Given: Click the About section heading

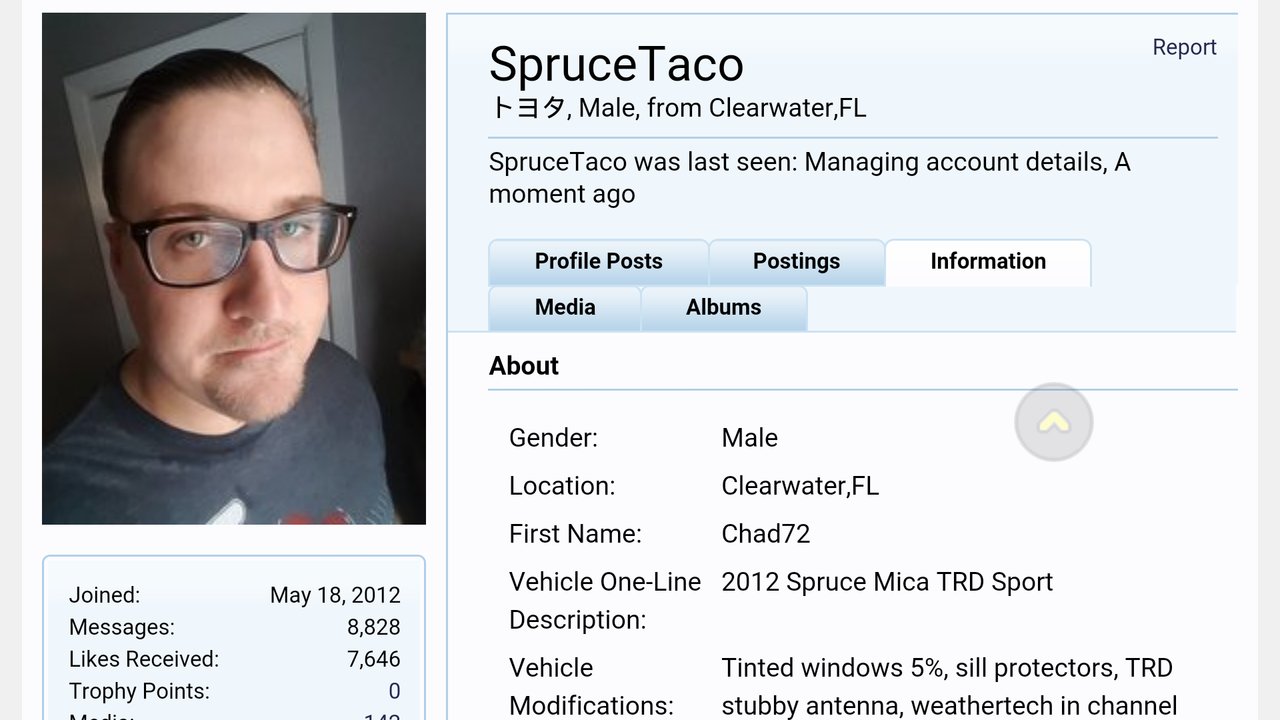Looking at the screenshot, I should click(x=524, y=366).
